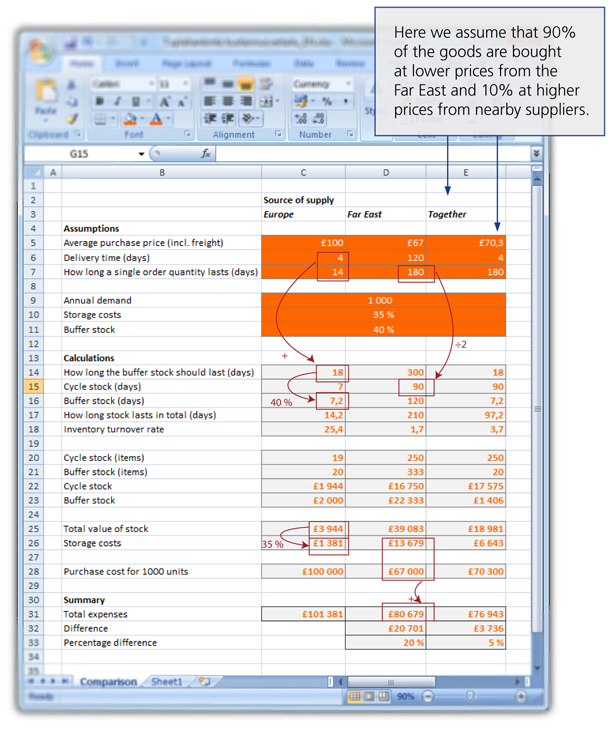This screenshot has width=610, height=733.
Task: Click the Orientation text rotation icon
Action: click(248, 119)
